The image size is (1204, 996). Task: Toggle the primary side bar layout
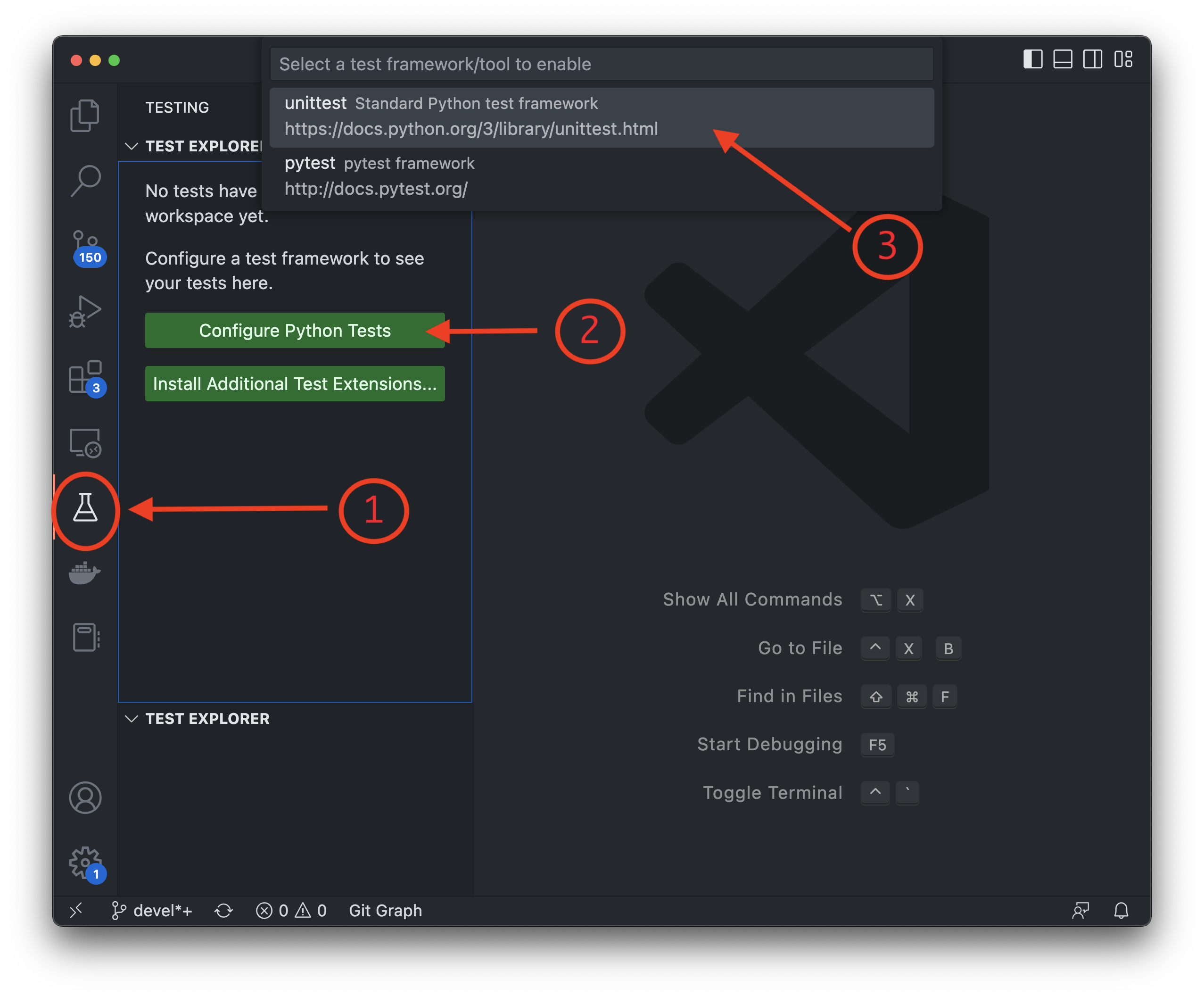[x=1032, y=59]
